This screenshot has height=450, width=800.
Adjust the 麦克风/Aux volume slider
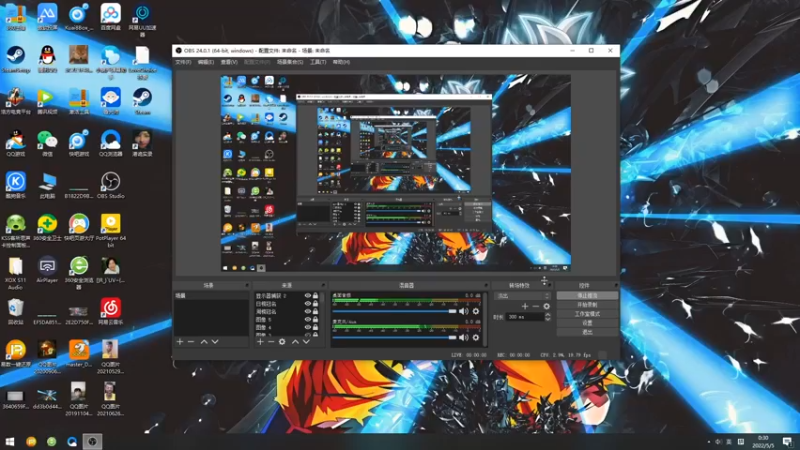coord(394,337)
